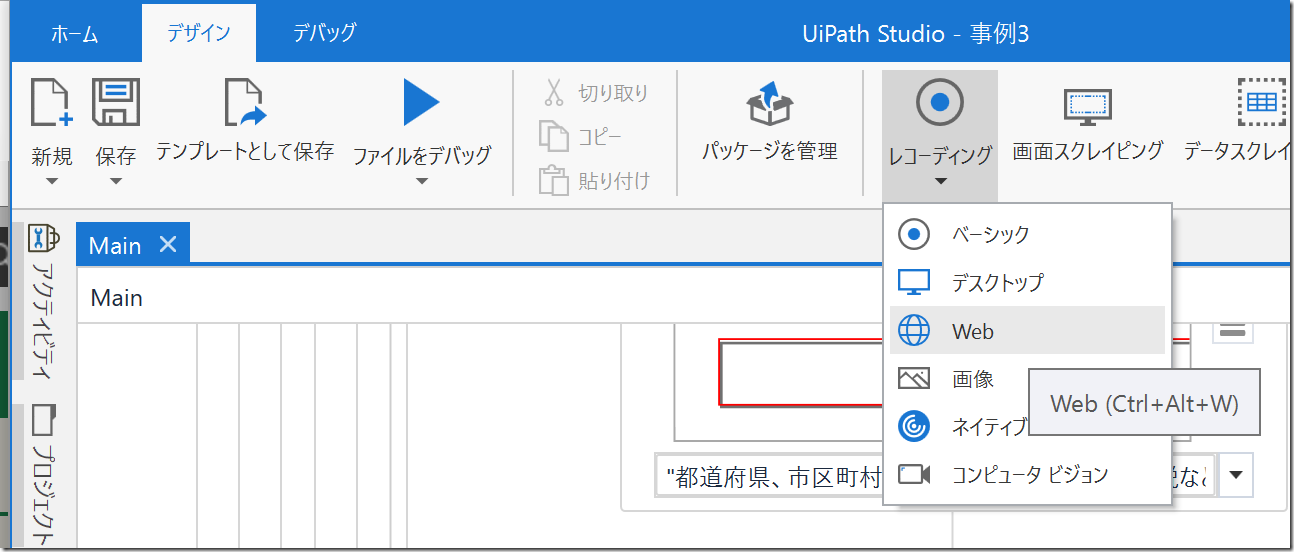
Task: Open Manage Packages (パッケージを管理) icon
Action: (x=769, y=105)
